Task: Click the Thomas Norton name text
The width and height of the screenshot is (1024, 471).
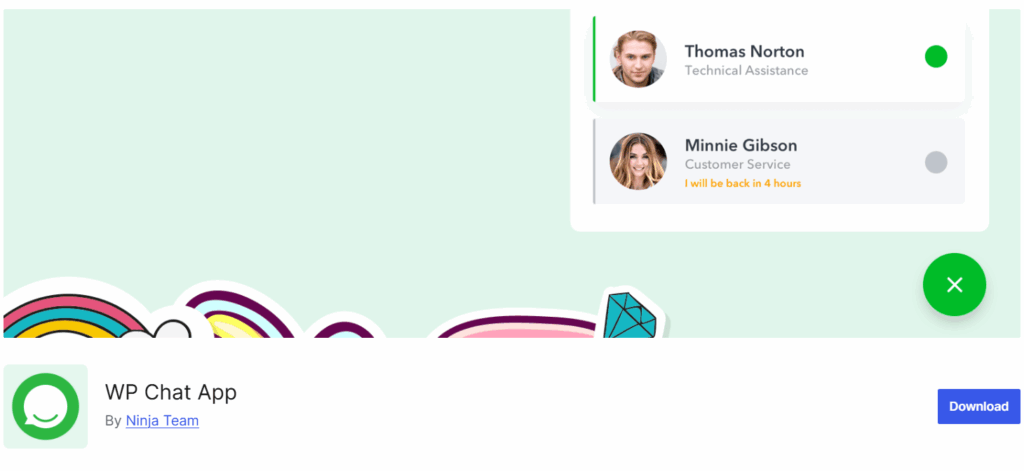Action: click(x=744, y=51)
